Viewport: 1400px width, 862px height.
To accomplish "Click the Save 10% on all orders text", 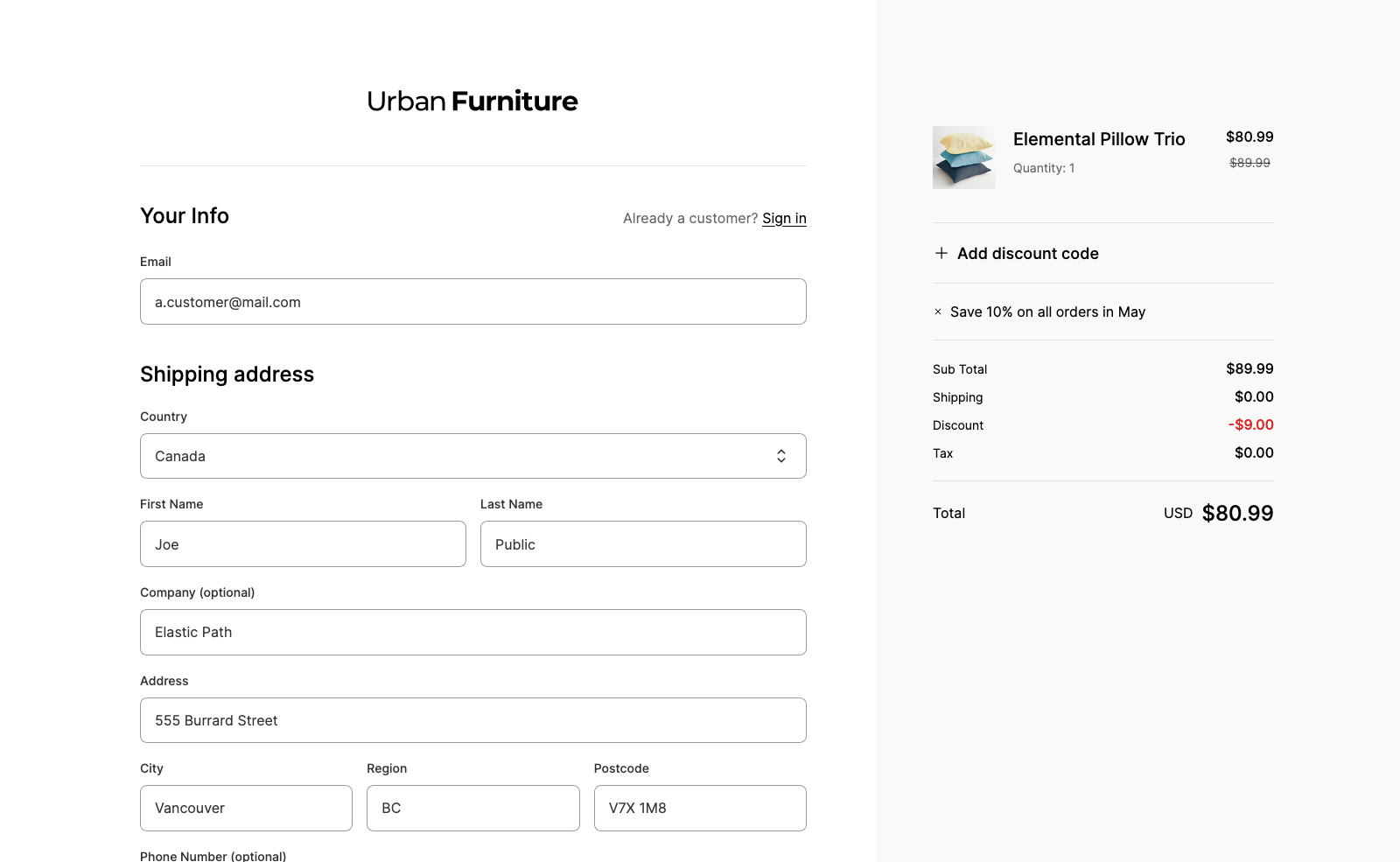I will tap(1047, 312).
